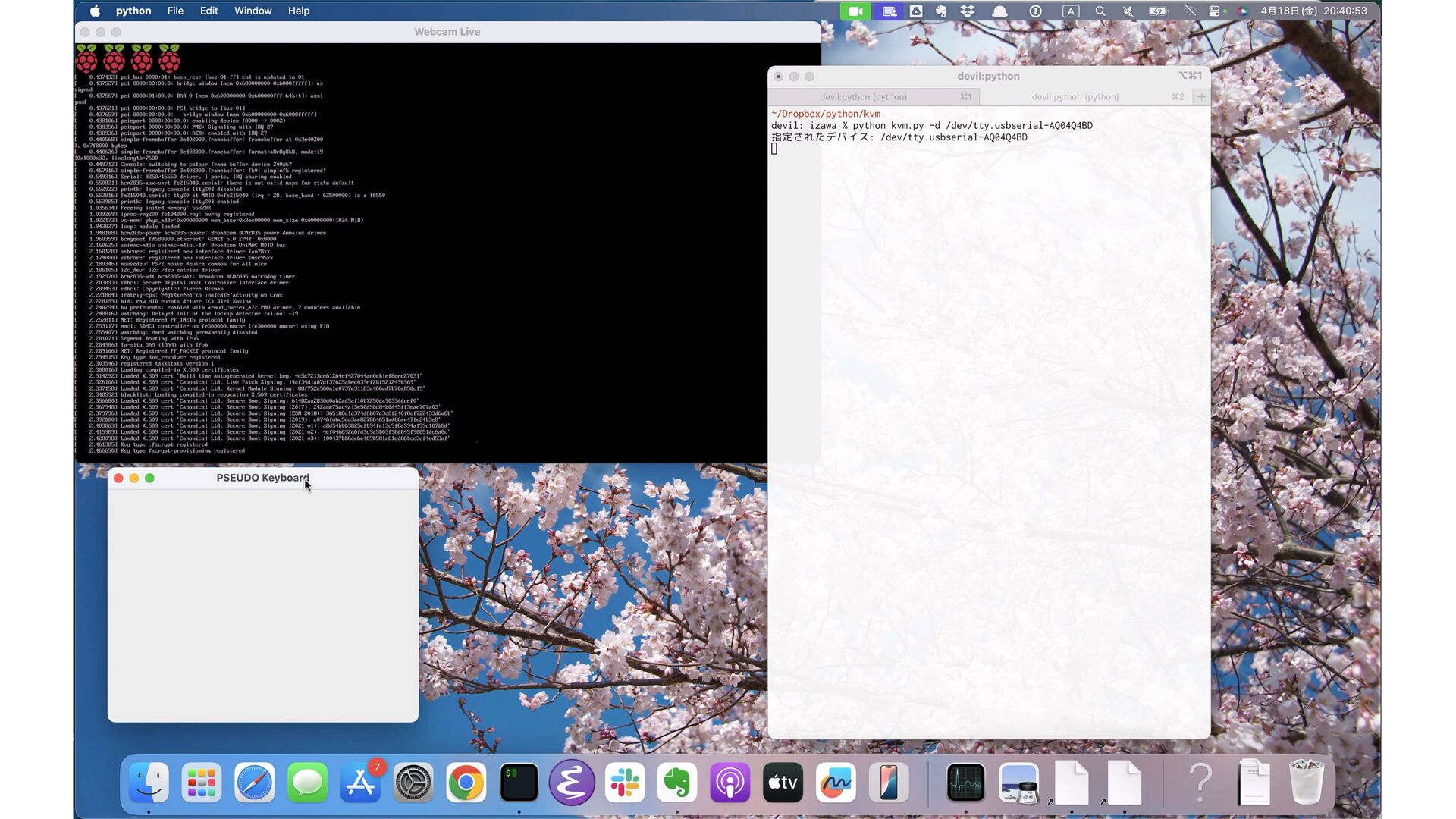This screenshot has width=1456, height=819.
Task: Add a new terminal tab with plus button
Action: click(1201, 97)
